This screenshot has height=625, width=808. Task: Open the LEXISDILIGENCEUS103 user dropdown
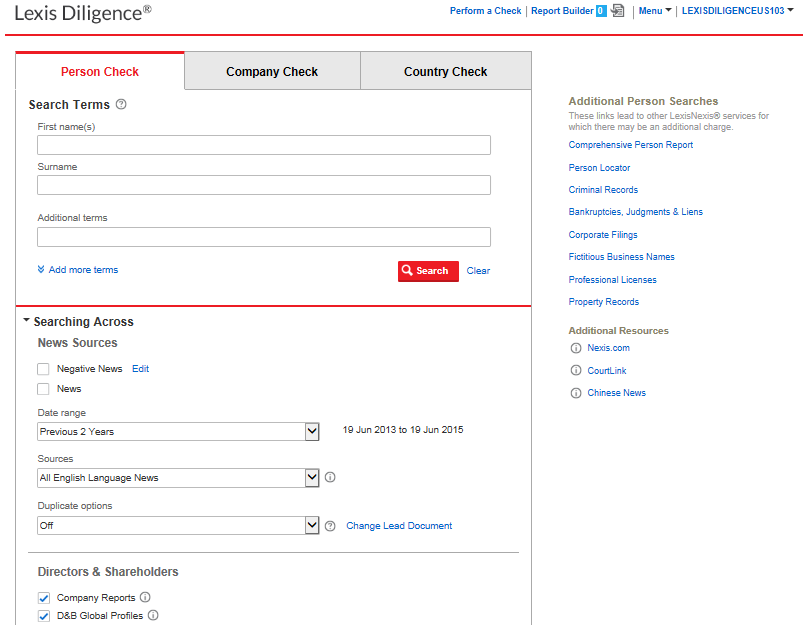(x=737, y=11)
